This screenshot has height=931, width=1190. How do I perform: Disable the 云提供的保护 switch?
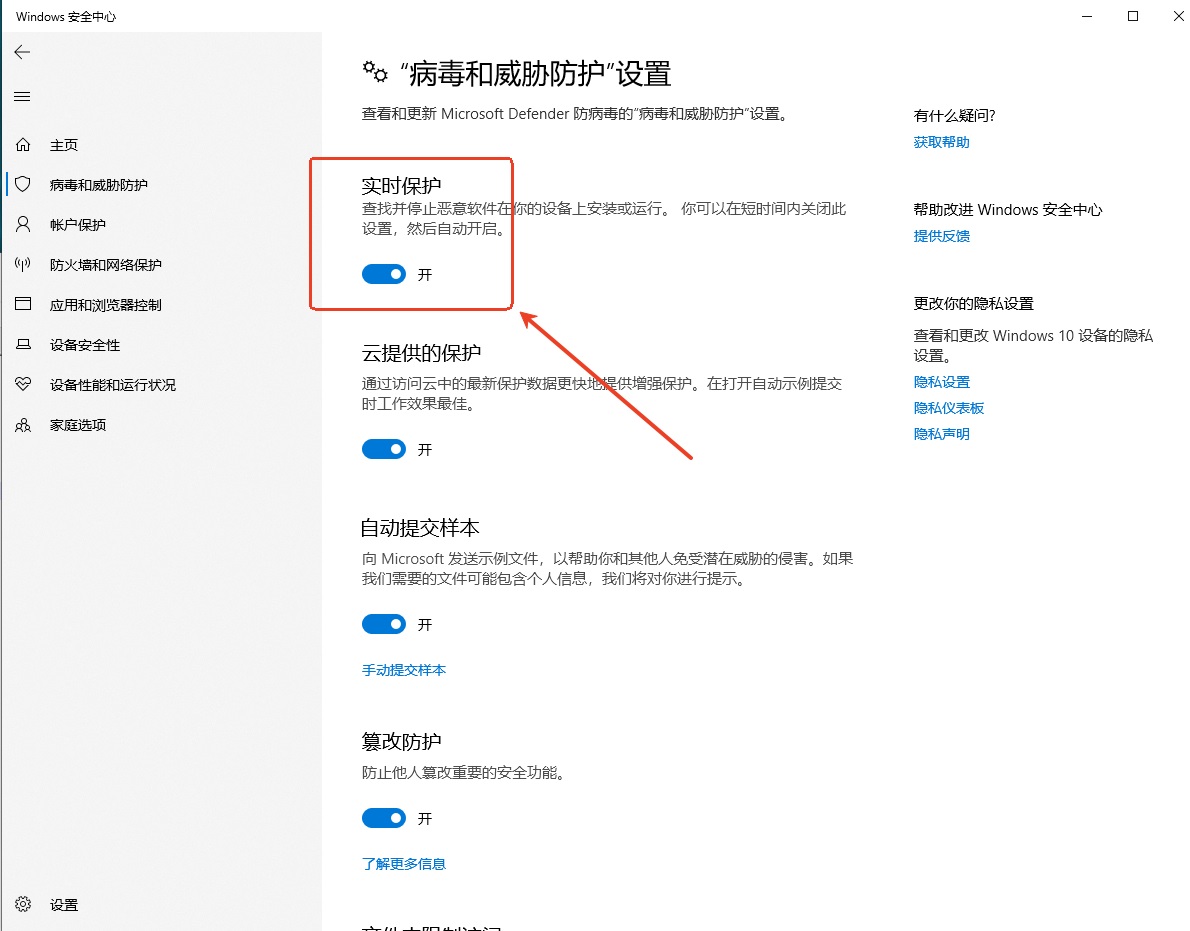(x=384, y=450)
